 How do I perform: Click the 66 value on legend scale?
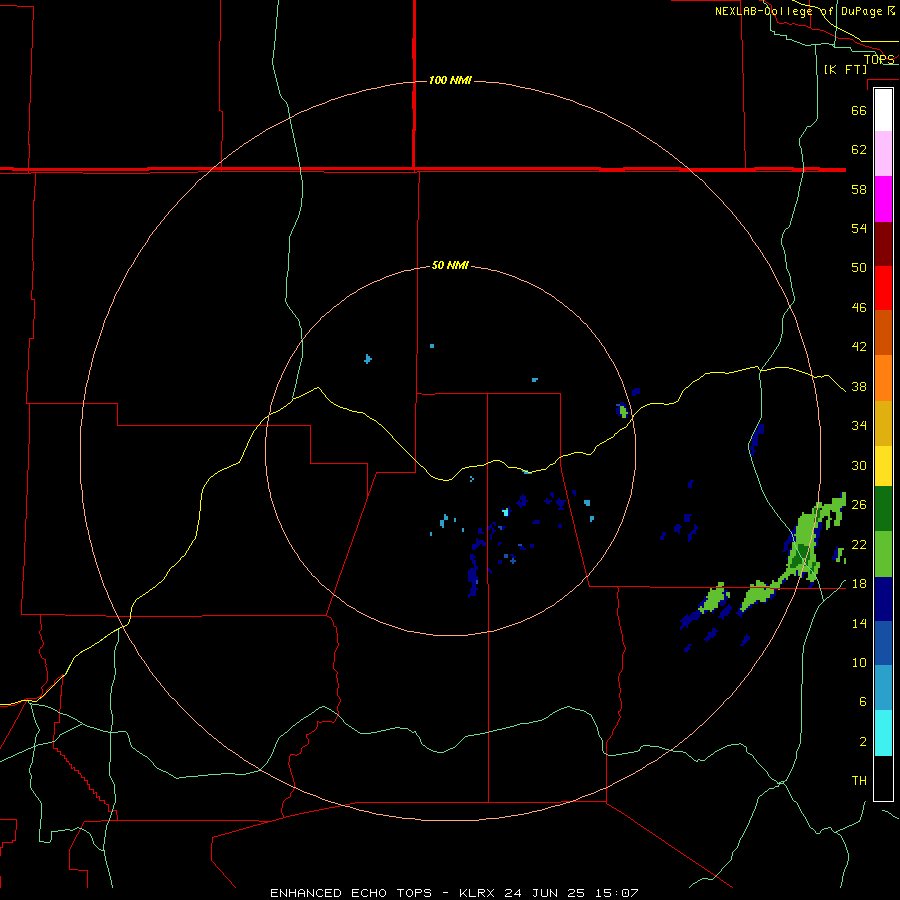pyautogui.click(x=859, y=110)
